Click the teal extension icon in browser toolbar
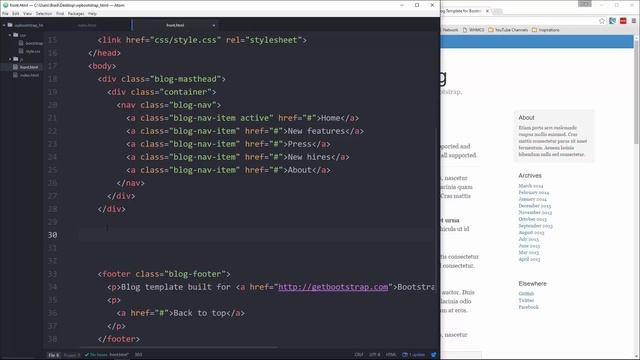 pyautogui.click(x=612, y=21)
